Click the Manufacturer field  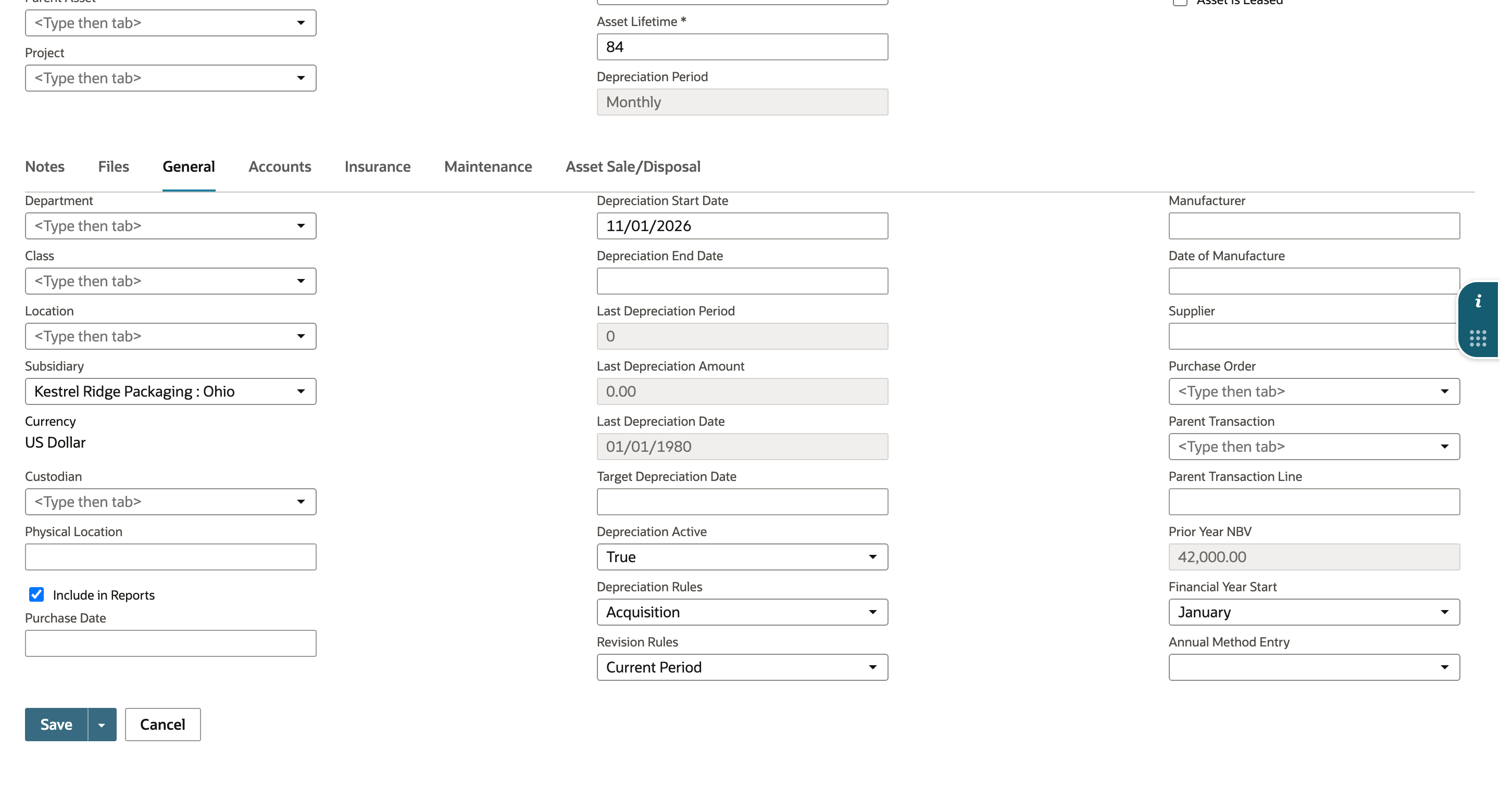tap(1314, 226)
